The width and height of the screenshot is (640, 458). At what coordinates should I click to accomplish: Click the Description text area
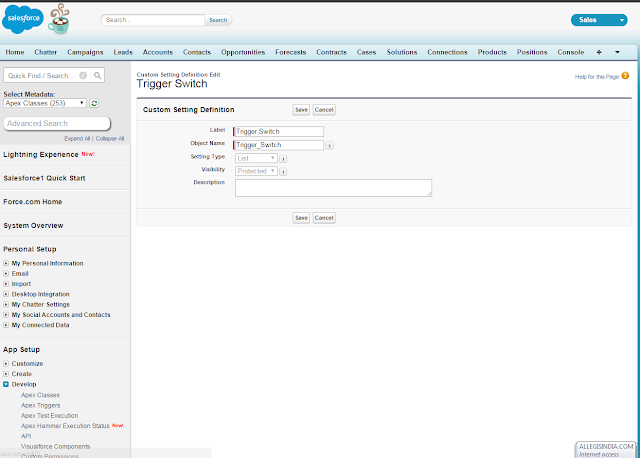coord(333,188)
